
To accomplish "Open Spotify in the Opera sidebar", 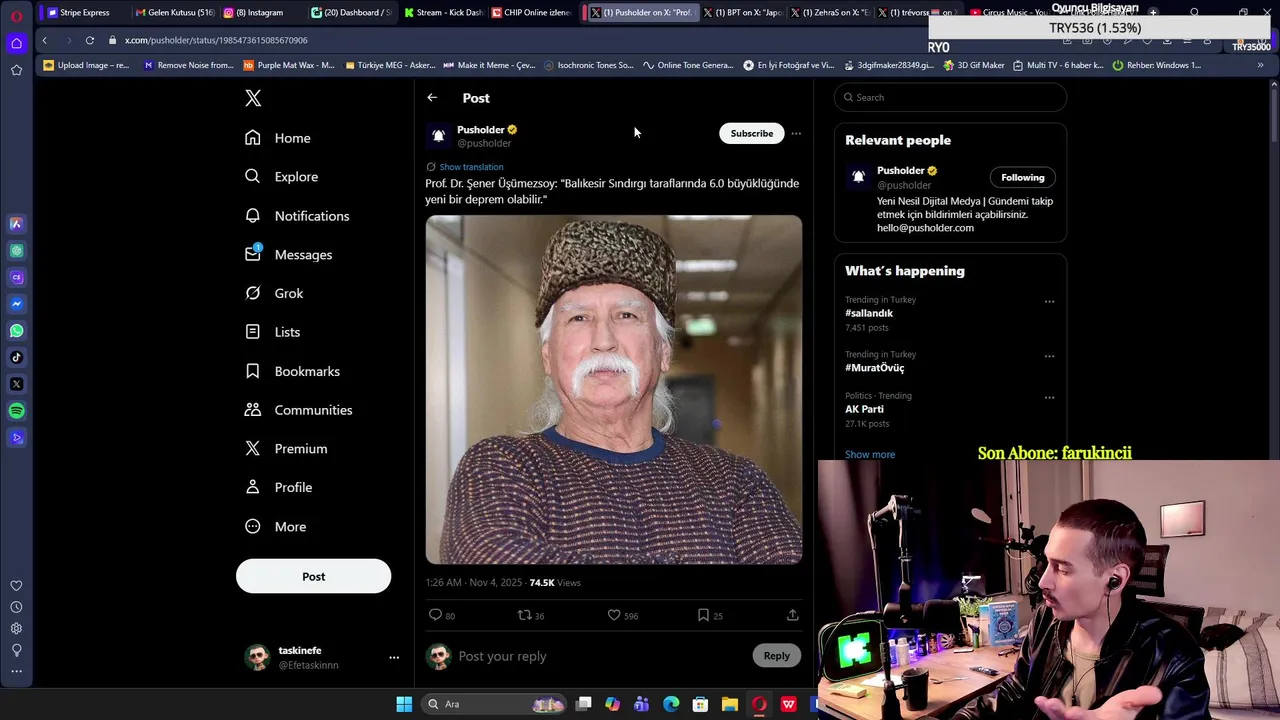I will [x=16, y=411].
